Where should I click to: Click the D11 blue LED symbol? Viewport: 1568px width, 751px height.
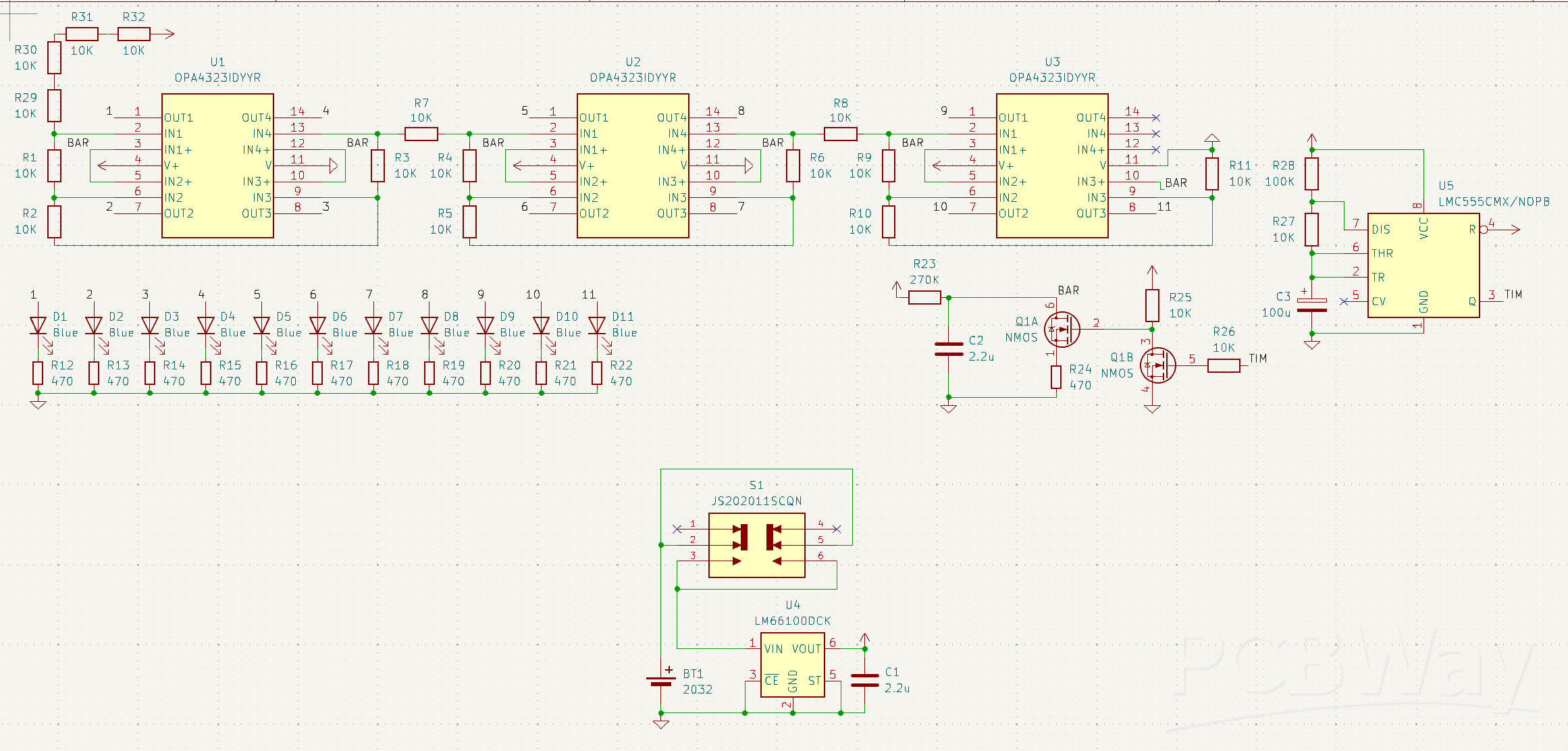click(597, 326)
